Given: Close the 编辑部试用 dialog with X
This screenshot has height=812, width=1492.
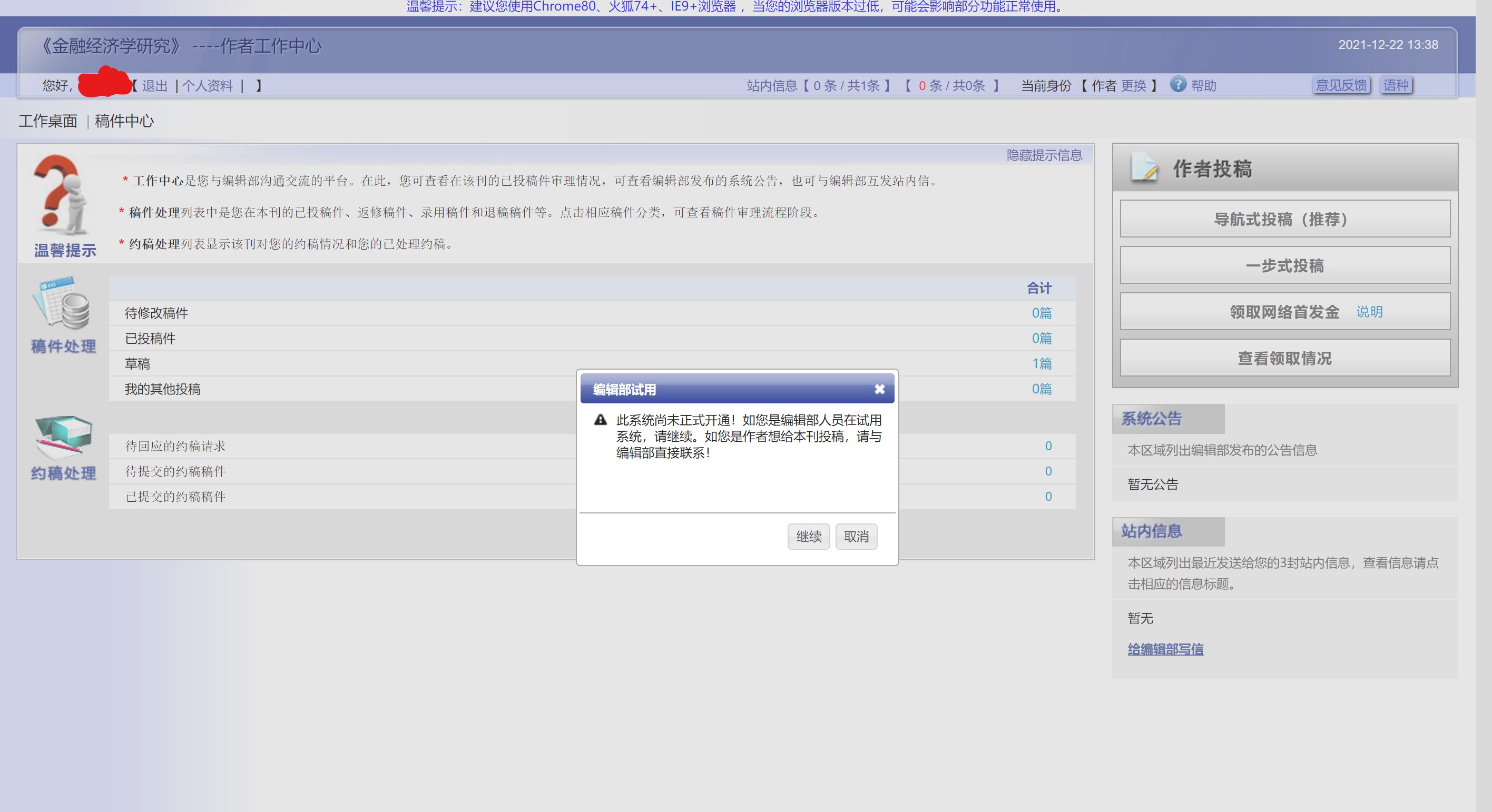Looking at the screenshot, I should (879, 389).
